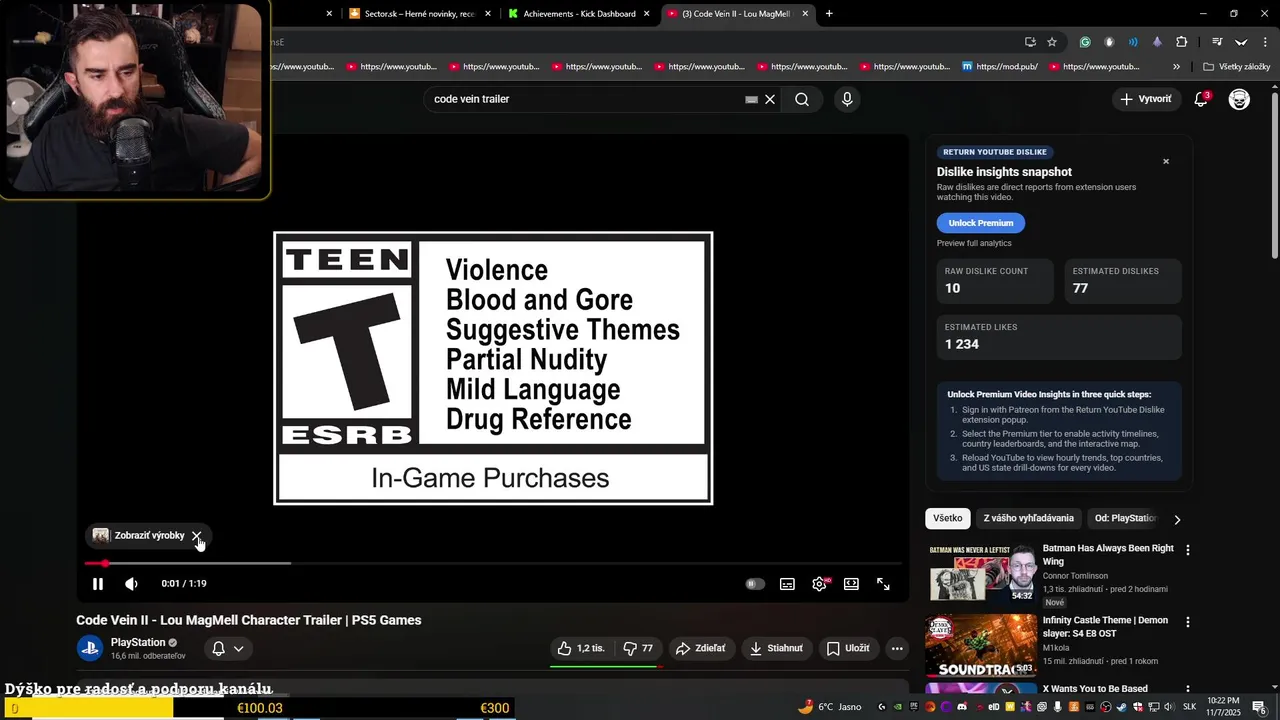Open the Všetky záložky bookmarks folder
This screenshot has height=720, width=1280.
(1237, 67)
